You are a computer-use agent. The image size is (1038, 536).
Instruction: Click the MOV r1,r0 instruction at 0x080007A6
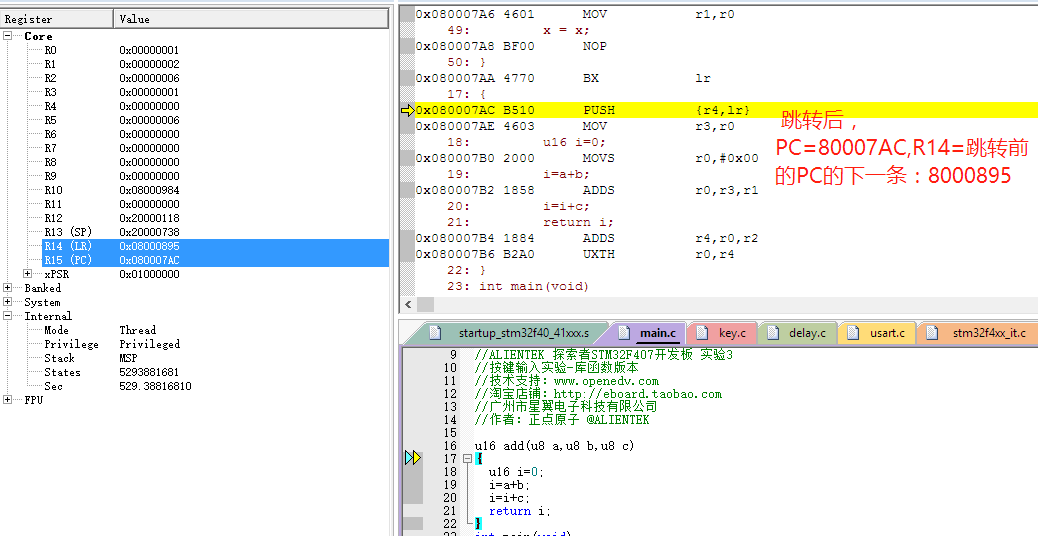click(575, 14)
